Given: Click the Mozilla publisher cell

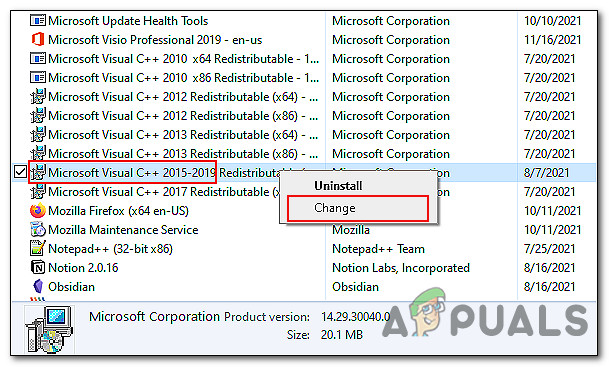Looking at the screenshot, I should point(350,230).
